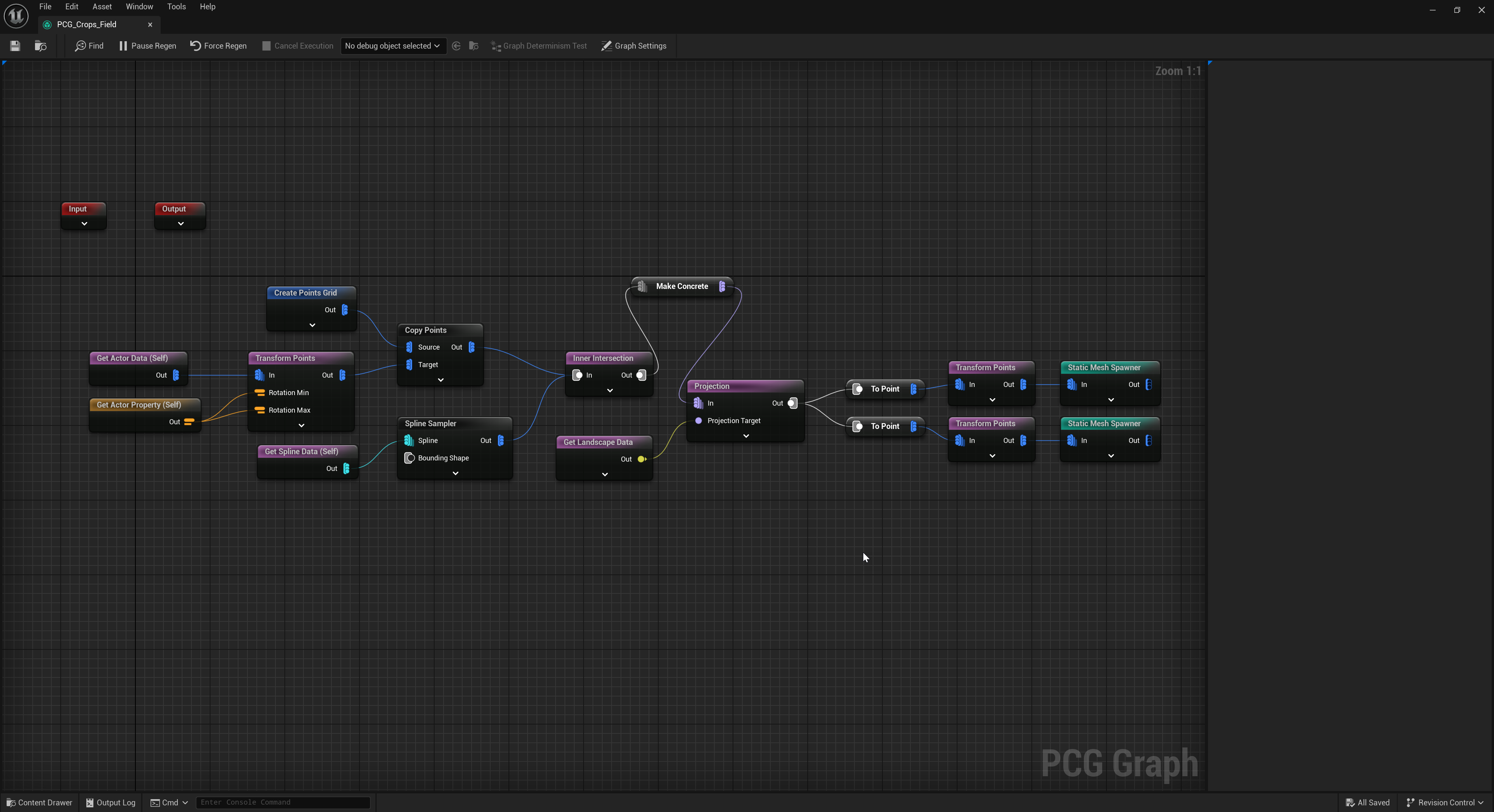Select the PCG_Crops_Field tab
This screenshot has width=1494, height=812.
coord(87,24)
